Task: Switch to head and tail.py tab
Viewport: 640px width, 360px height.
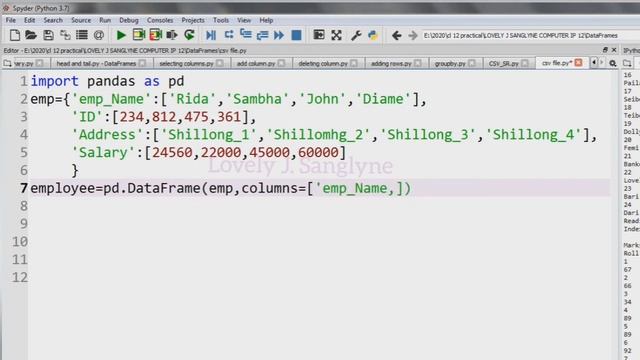Action: [x=96, y=63]
